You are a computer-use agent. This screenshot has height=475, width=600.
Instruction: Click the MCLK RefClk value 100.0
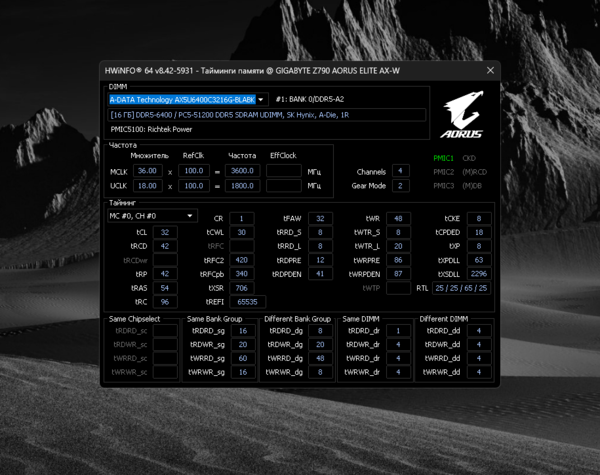point(194,171)
